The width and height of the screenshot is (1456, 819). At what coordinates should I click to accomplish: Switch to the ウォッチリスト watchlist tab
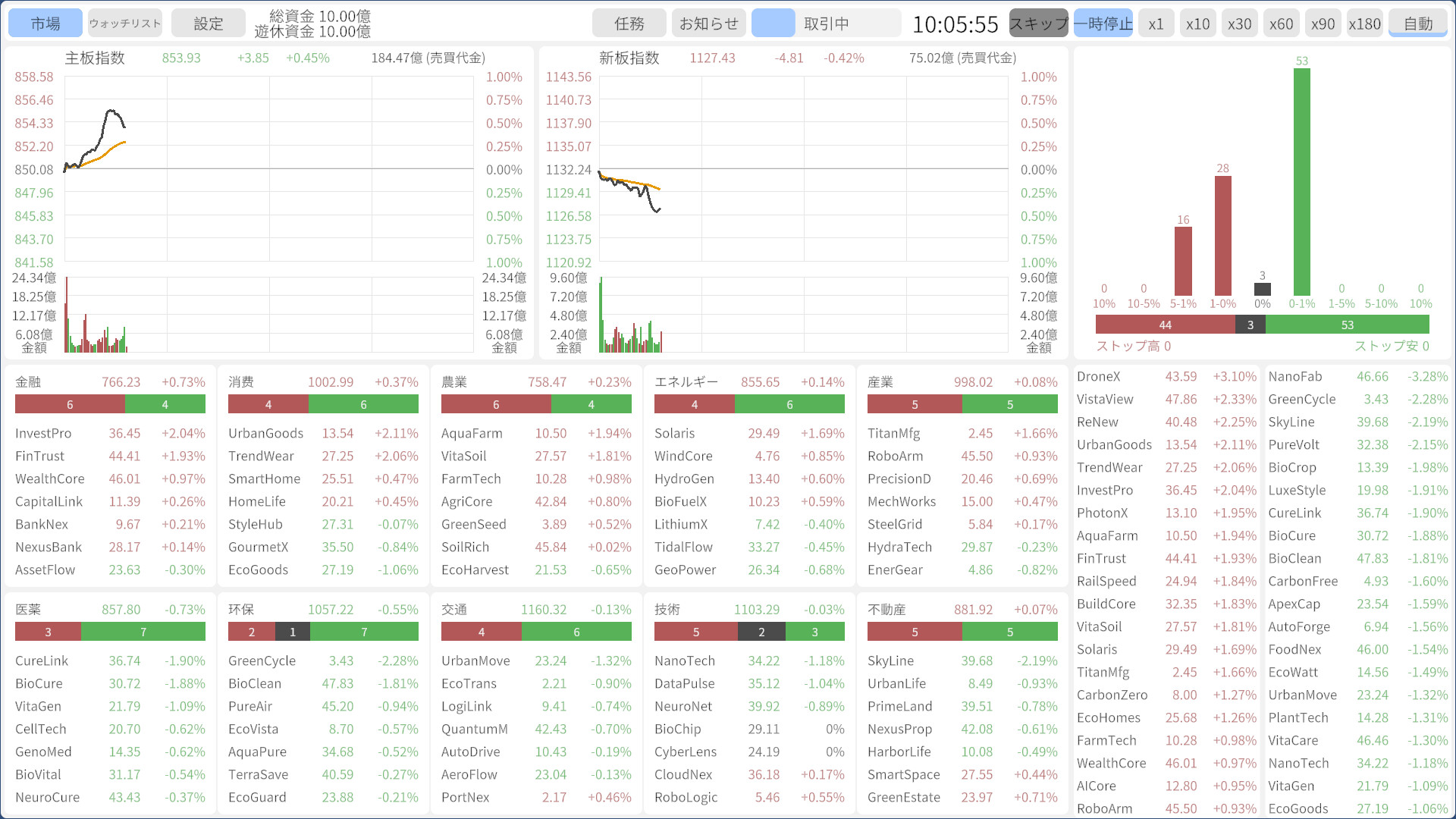pos(125,24)
